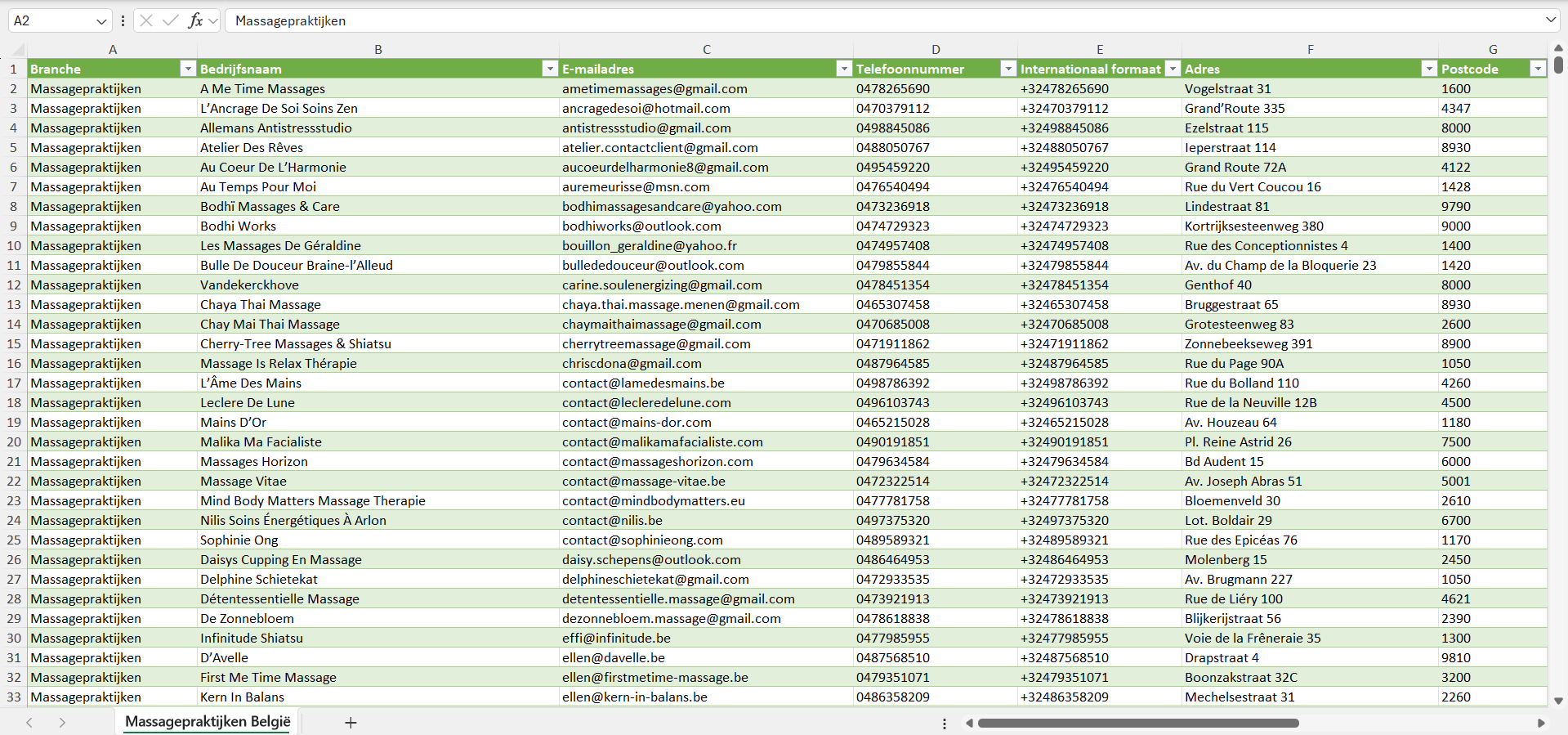Click the Insert Function fx icon
This screenshot has height=735, width=1568.
pos(195,20)
